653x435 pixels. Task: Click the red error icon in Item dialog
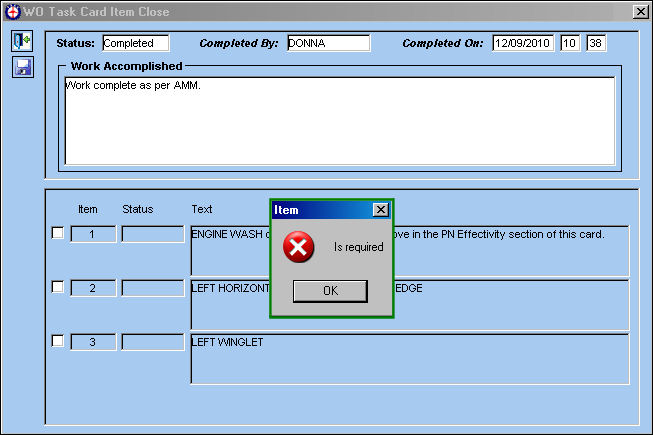point(298,247)
